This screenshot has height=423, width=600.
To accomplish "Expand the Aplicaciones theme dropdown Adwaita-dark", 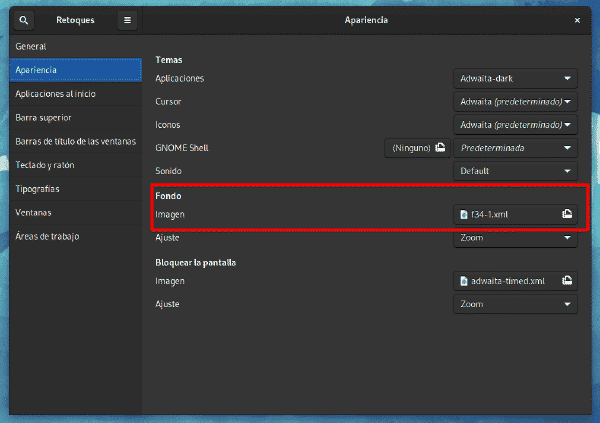I will pos(515,78).
